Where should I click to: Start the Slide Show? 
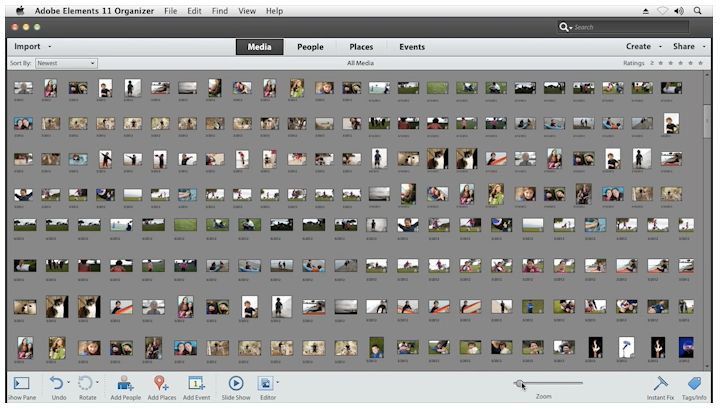click(x=236, y=383)
